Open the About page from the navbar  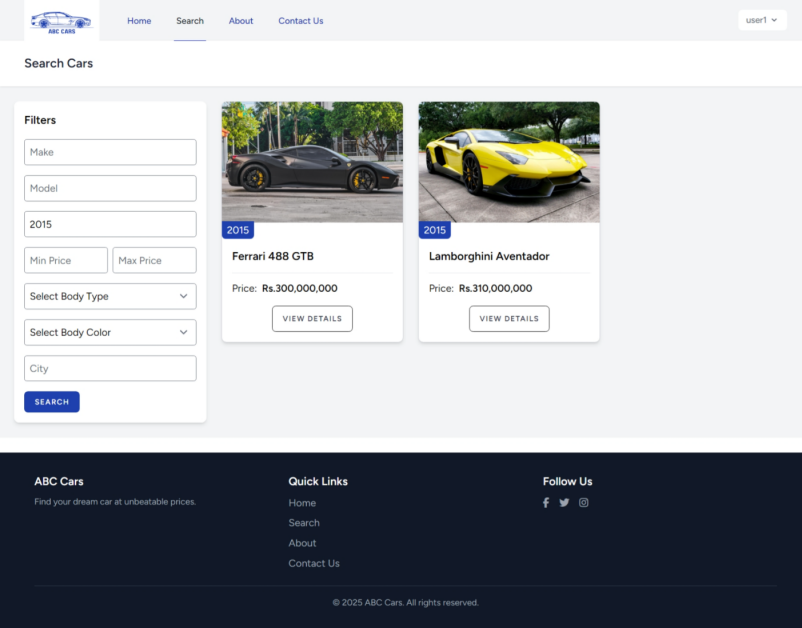[240, 20]
